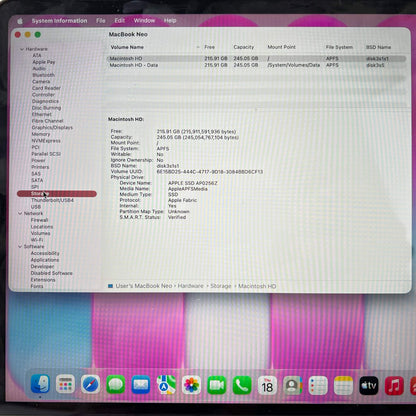Open Maps from the Dock
This screenshot has height=416, width=416.
166,384
